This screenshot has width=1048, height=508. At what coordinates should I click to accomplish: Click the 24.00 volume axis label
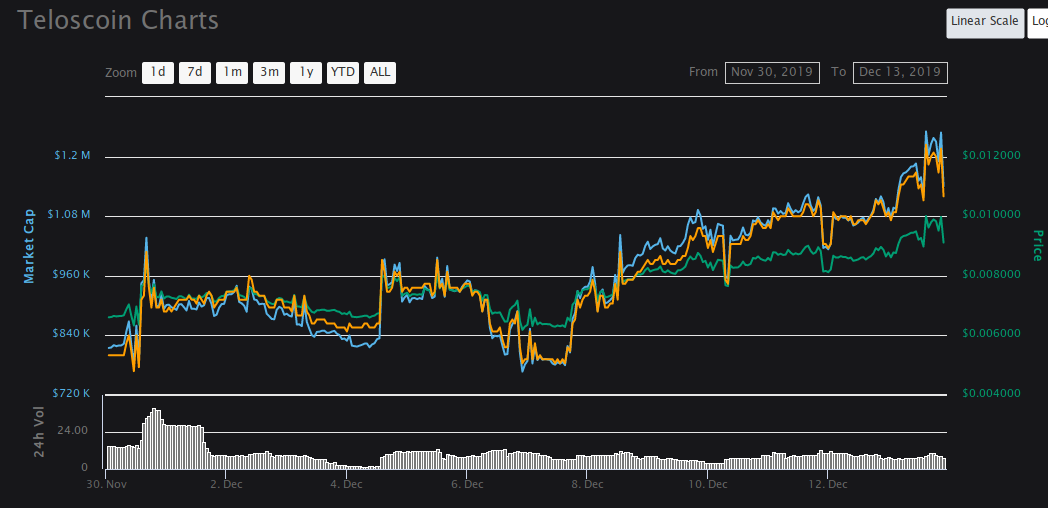73,430
